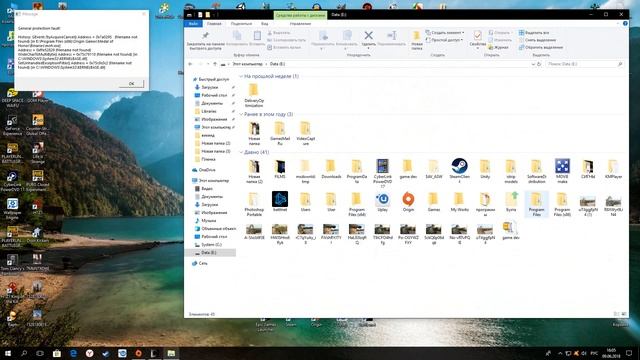Screen dimensions: 640x360
Task: Open the Task View taskbar button
Action: (x=40, y=353)
